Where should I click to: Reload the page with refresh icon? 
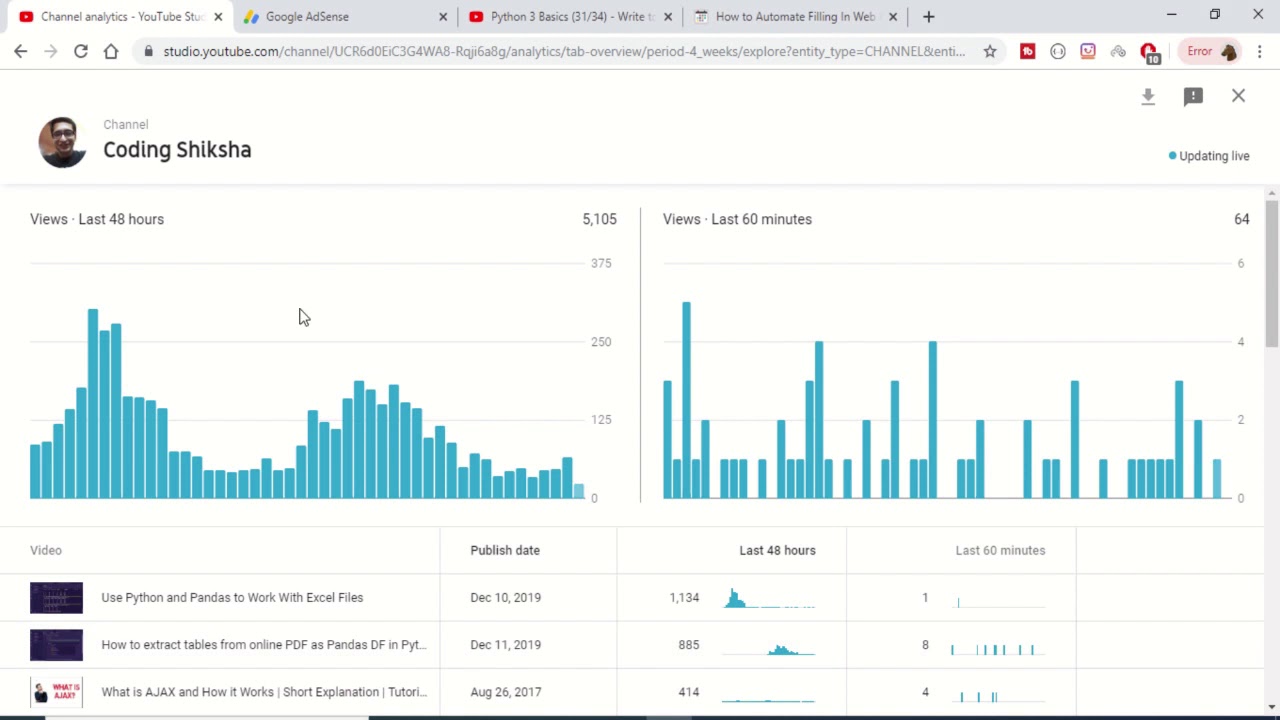pyautogui.click(x=81, y=51)
